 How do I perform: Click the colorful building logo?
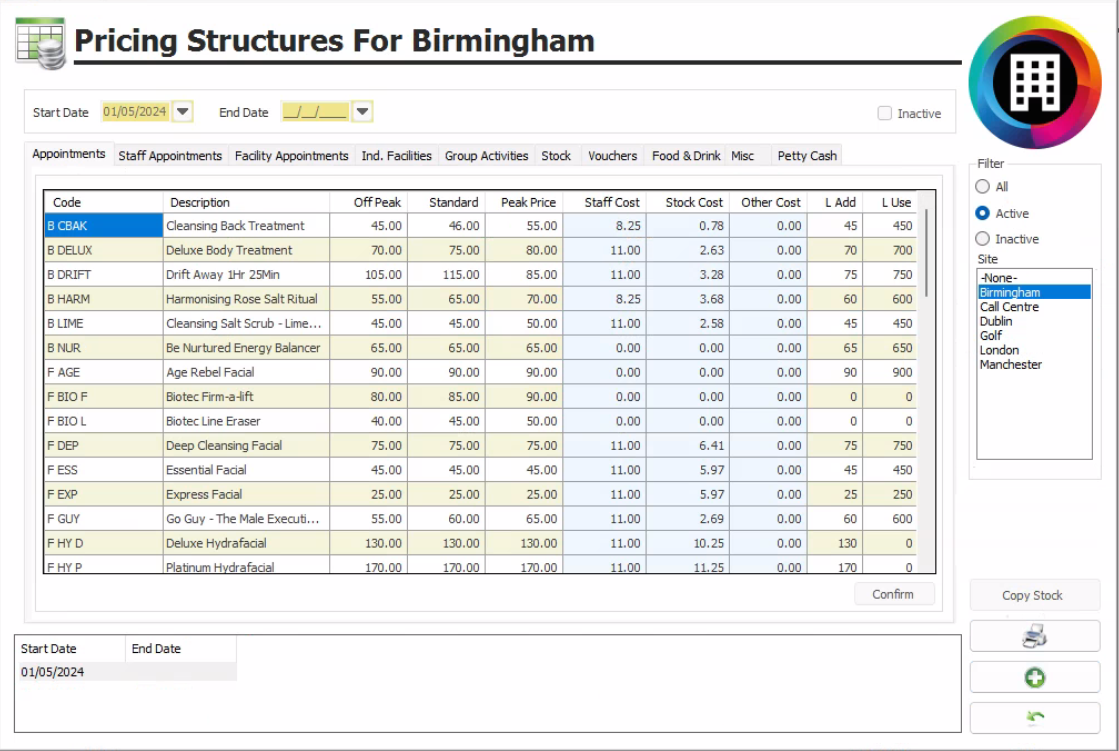(1035, 83)
